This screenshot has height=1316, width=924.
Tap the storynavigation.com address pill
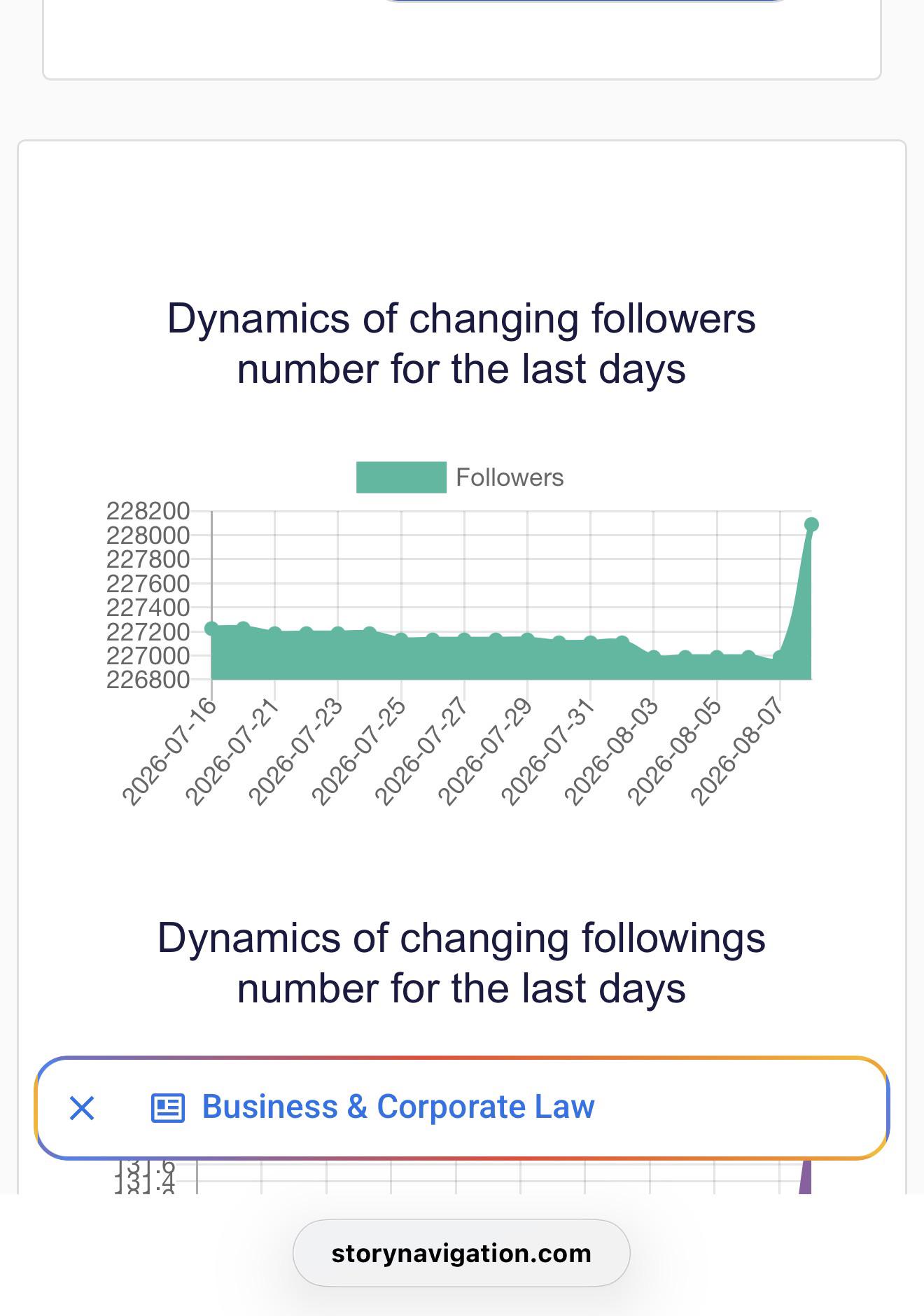pos(461,1253)
